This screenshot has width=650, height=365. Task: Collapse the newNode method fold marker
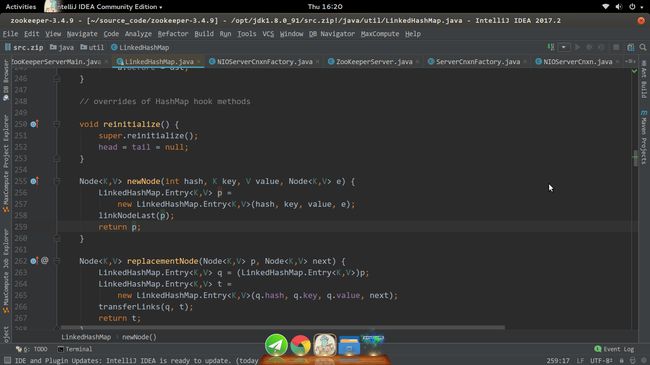click(57, 181)
